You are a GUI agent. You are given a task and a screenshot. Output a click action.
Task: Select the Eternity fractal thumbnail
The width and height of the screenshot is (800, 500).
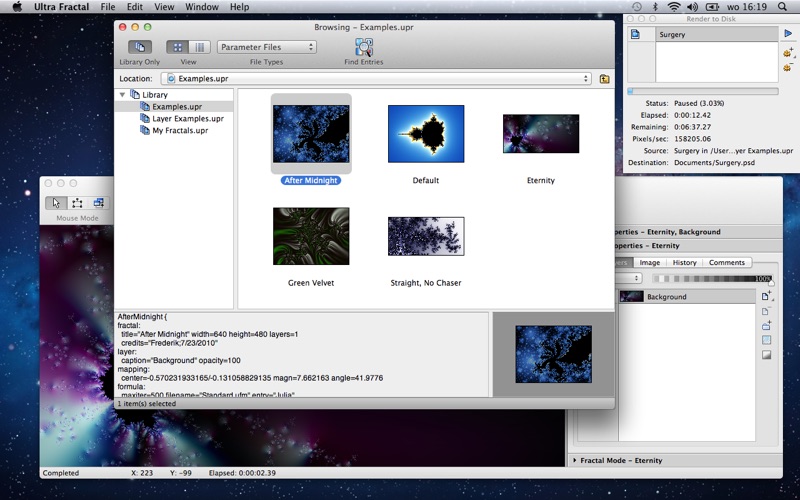pos(541,134)
